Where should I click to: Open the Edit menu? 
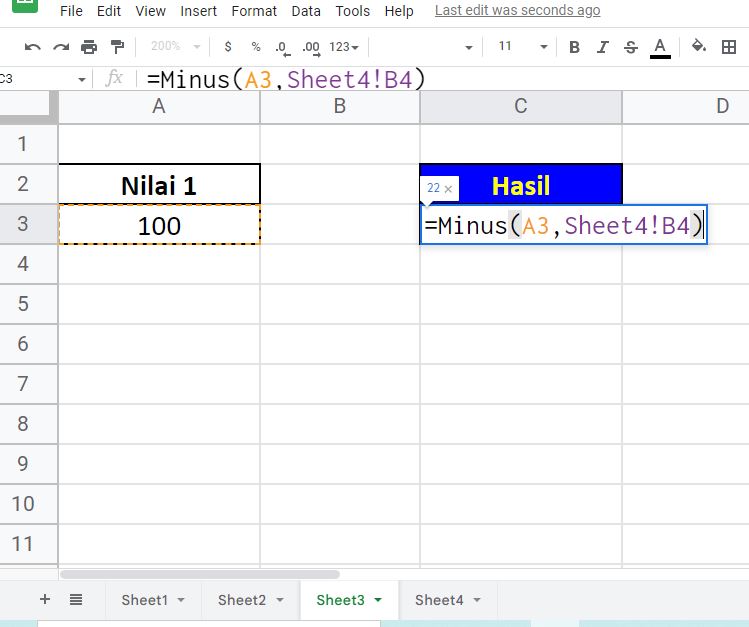click(108, 11)
